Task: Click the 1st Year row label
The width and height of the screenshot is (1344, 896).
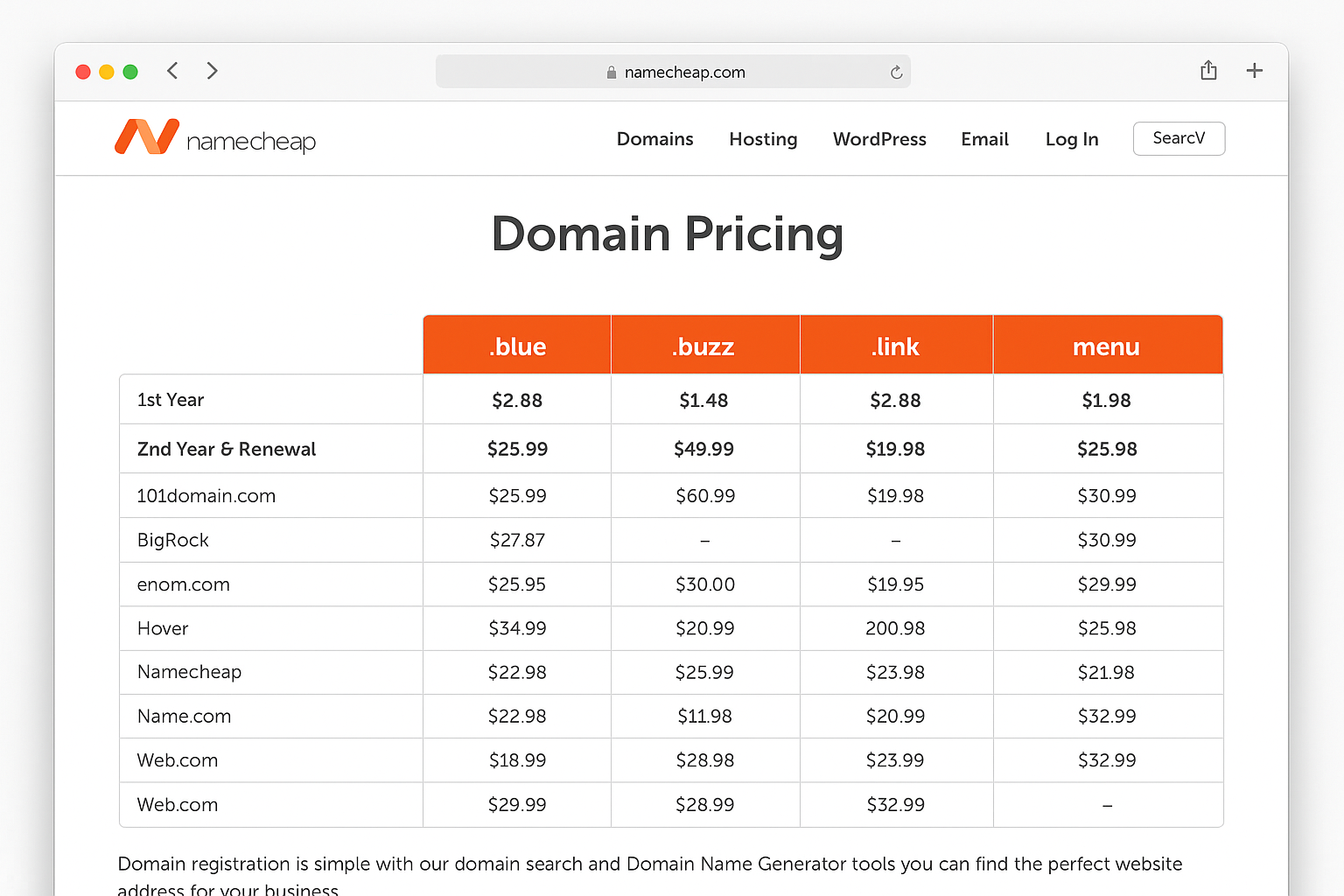Action: tap(171, 400)
